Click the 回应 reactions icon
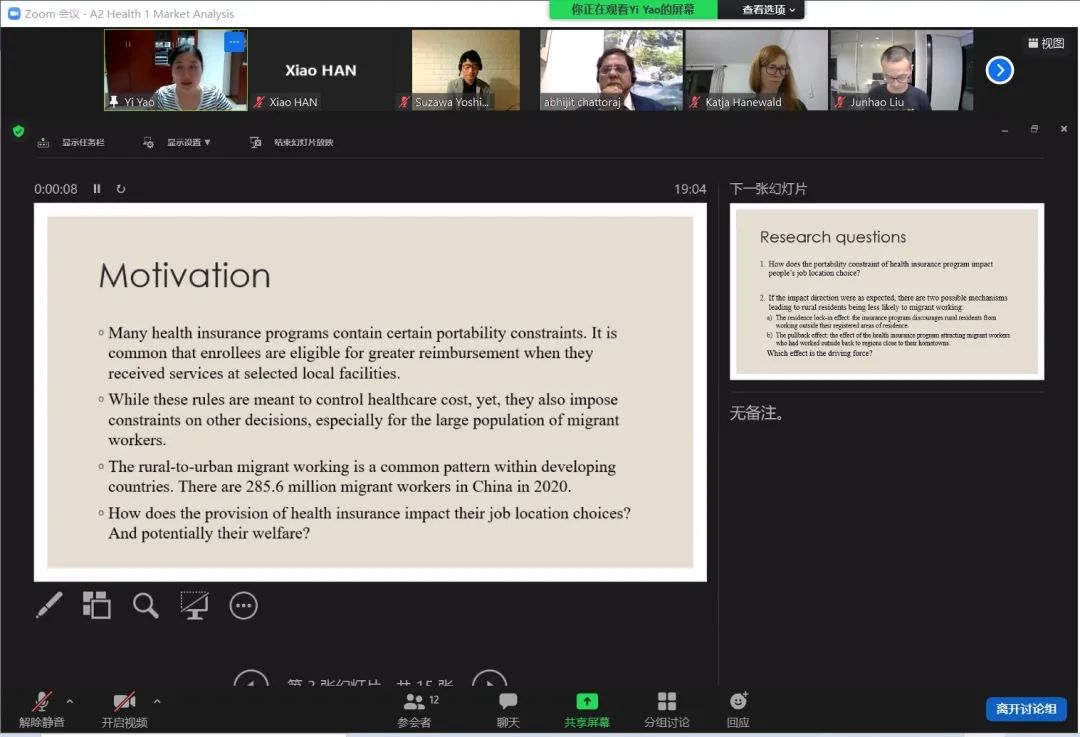The width and height of the screenshot is (1080, 737). pyautogui.click(x=738, y=709)
